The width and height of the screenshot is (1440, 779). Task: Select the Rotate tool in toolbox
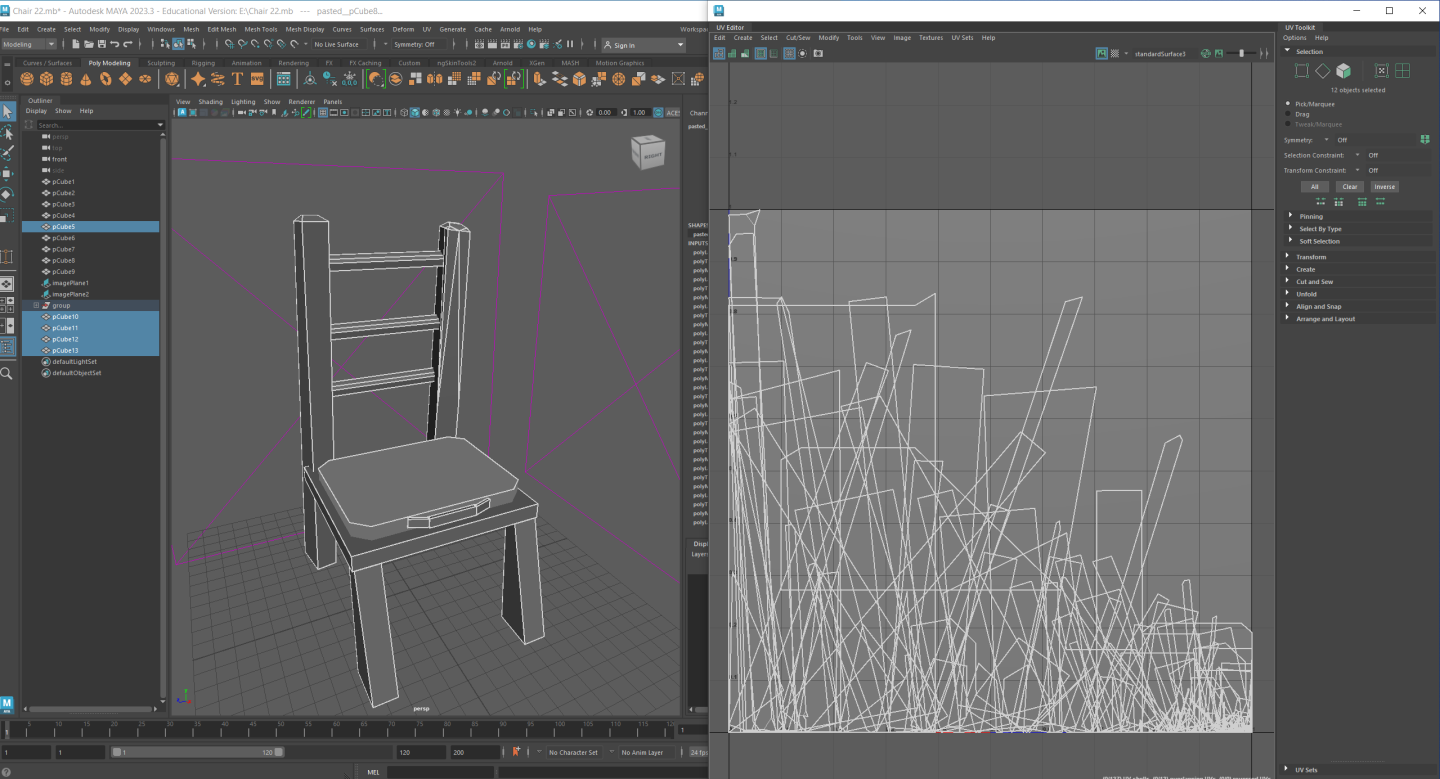pos(7,195)
